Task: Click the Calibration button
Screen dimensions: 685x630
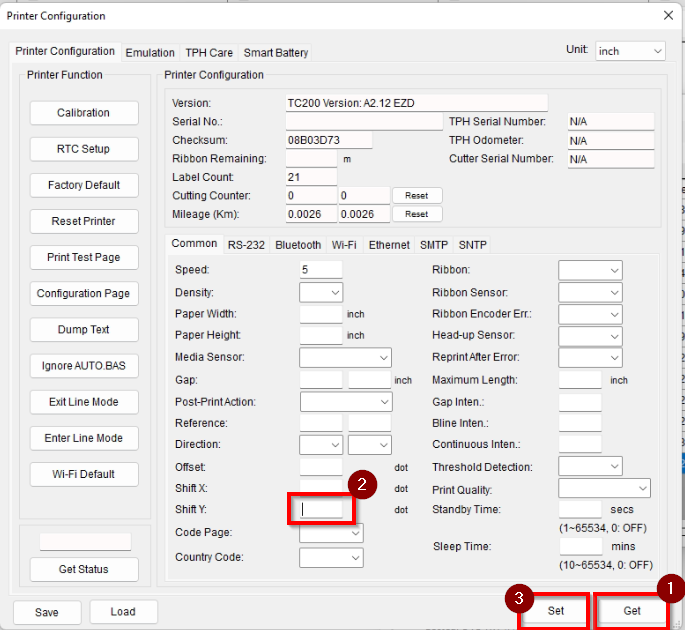Action: pyautogui.click(x=83, y=113)
